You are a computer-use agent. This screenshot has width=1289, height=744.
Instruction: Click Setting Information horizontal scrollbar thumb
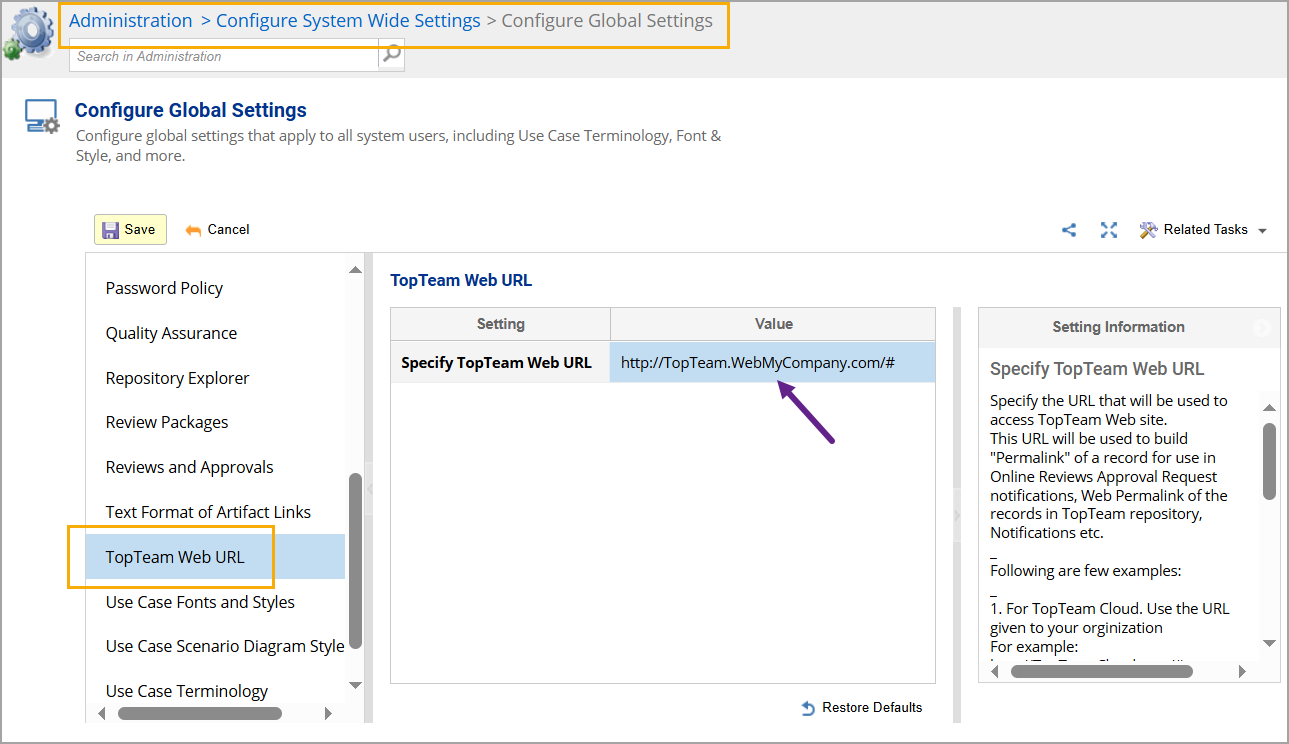tap(1102, 672)
